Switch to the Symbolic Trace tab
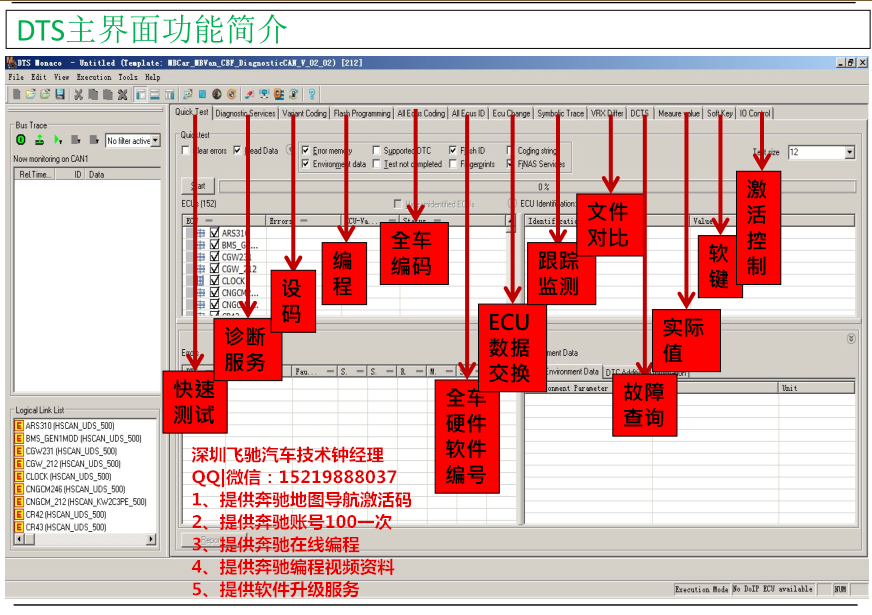 pos(560,113)
